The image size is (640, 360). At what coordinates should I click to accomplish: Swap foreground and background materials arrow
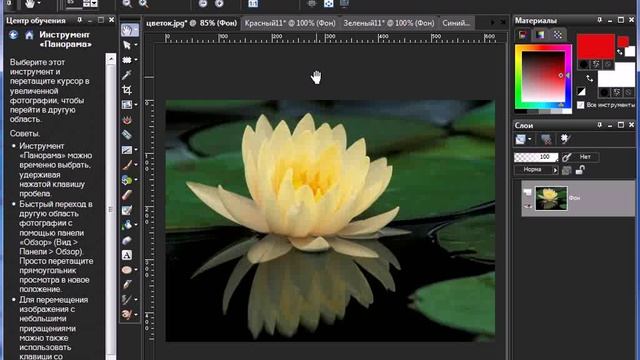(589, 78)
